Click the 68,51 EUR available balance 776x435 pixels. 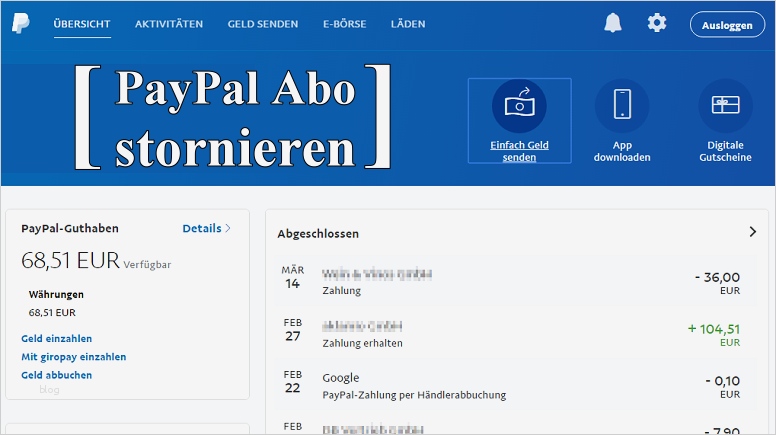[x=70, y=260]
